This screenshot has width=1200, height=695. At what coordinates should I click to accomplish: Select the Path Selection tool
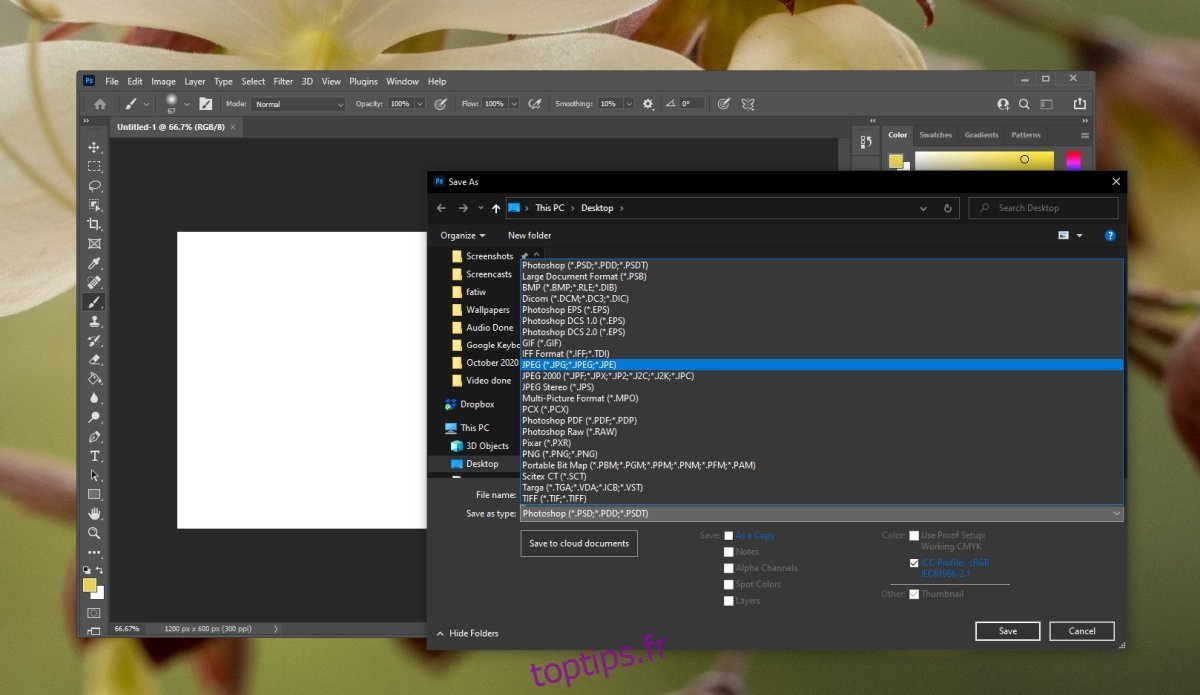tap(94, 475)
